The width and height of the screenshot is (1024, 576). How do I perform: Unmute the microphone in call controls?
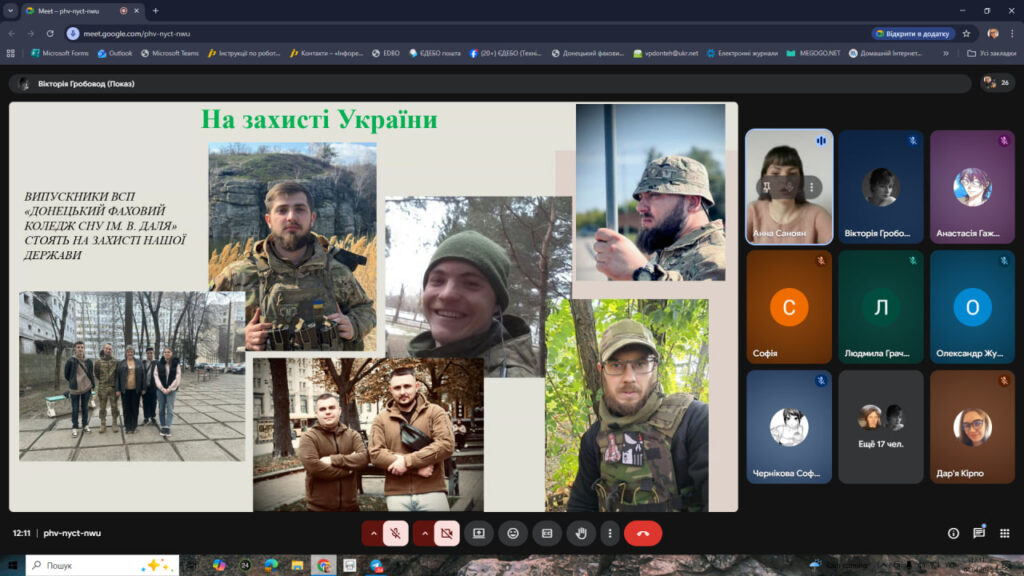coord(395,533)
